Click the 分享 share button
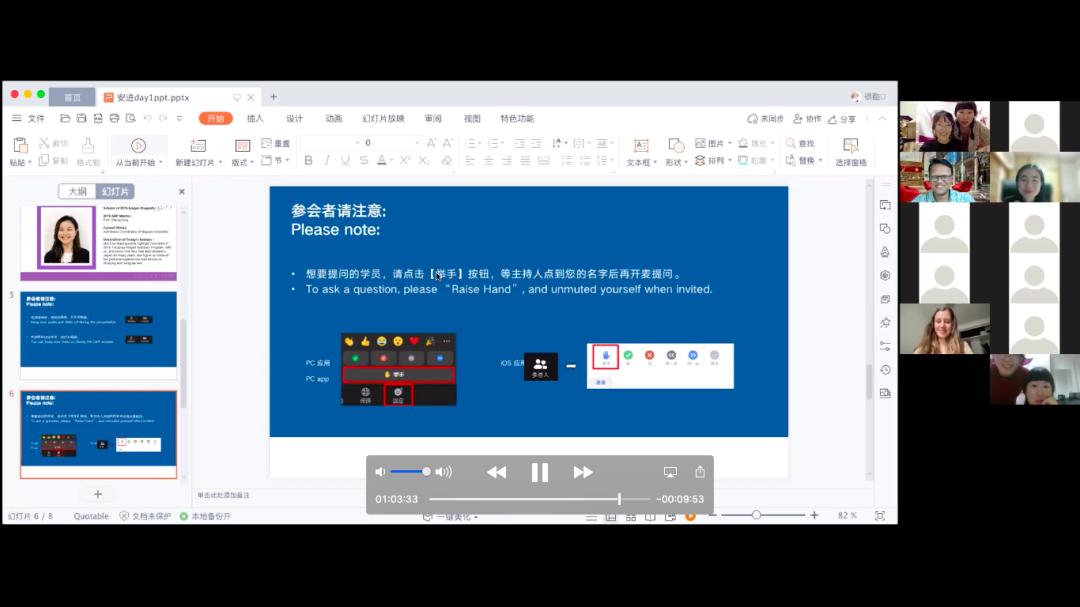This screenshot has height=607, width=1080. point(842,119)
